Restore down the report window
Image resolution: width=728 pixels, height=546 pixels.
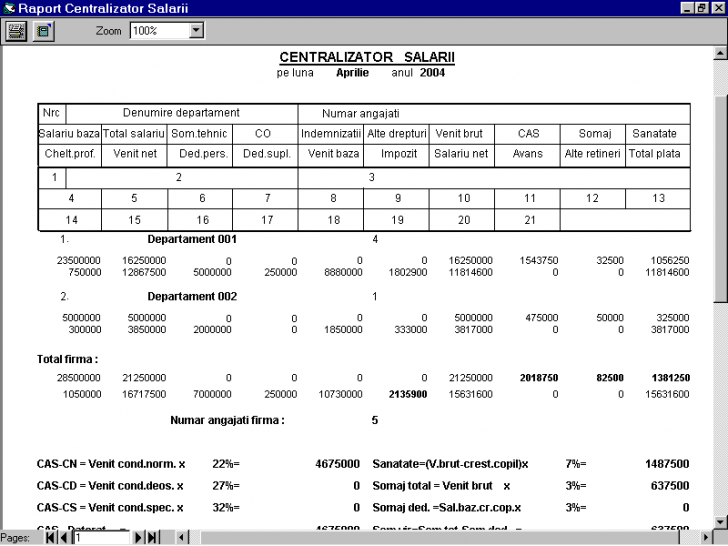702,8
